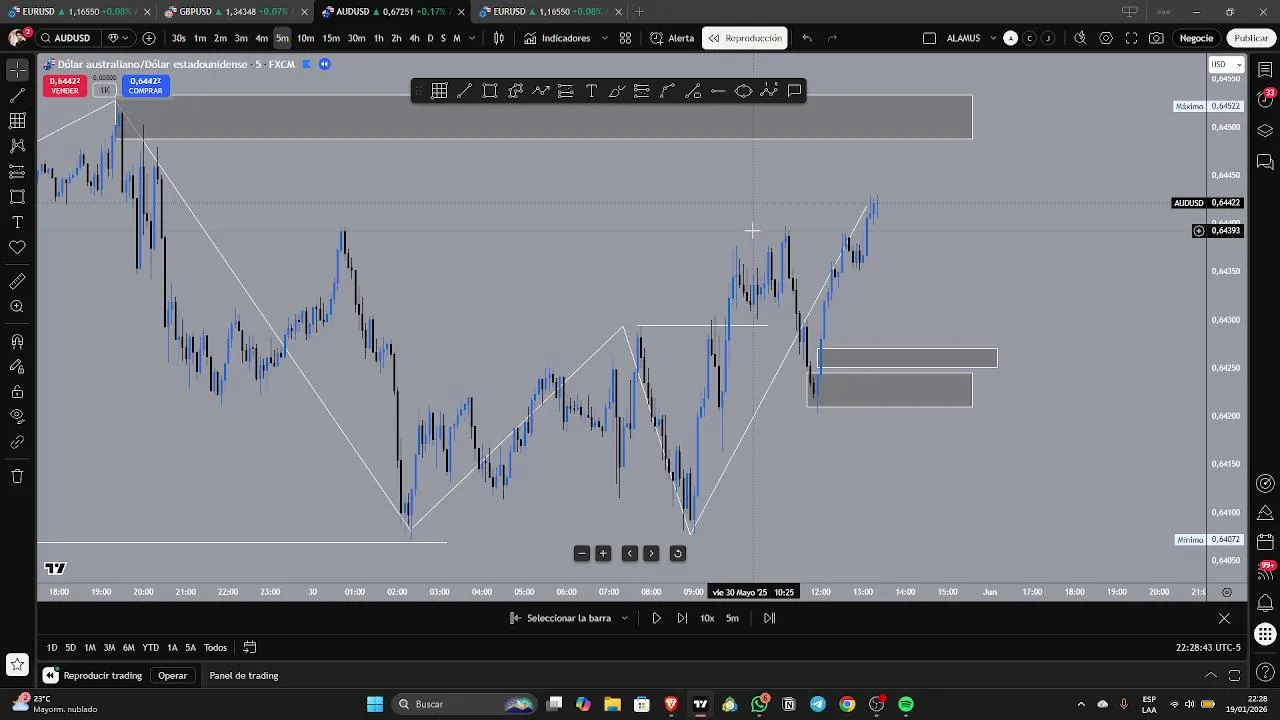1280x720 pixels.
Task: Click the trash icon to remove drawings
Action: point(17,476)
